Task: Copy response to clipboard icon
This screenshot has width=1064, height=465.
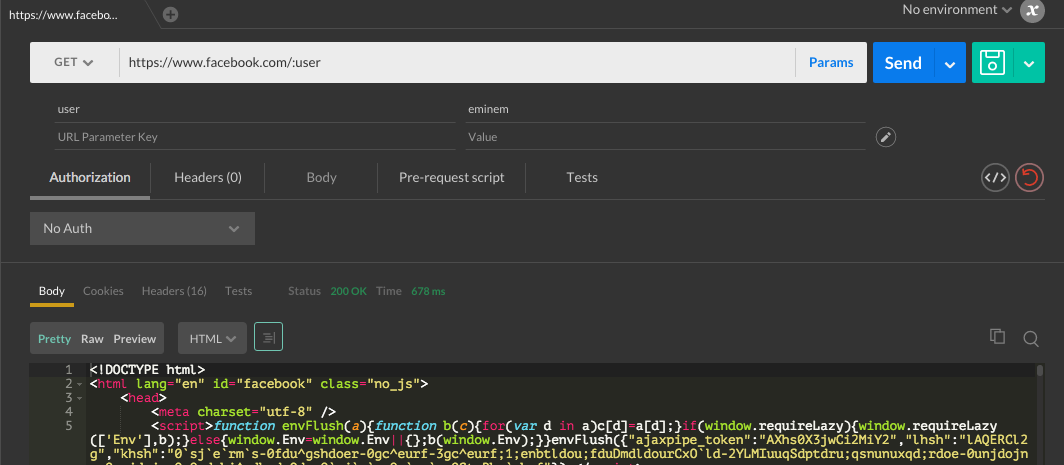Action: tap(997, 337)
